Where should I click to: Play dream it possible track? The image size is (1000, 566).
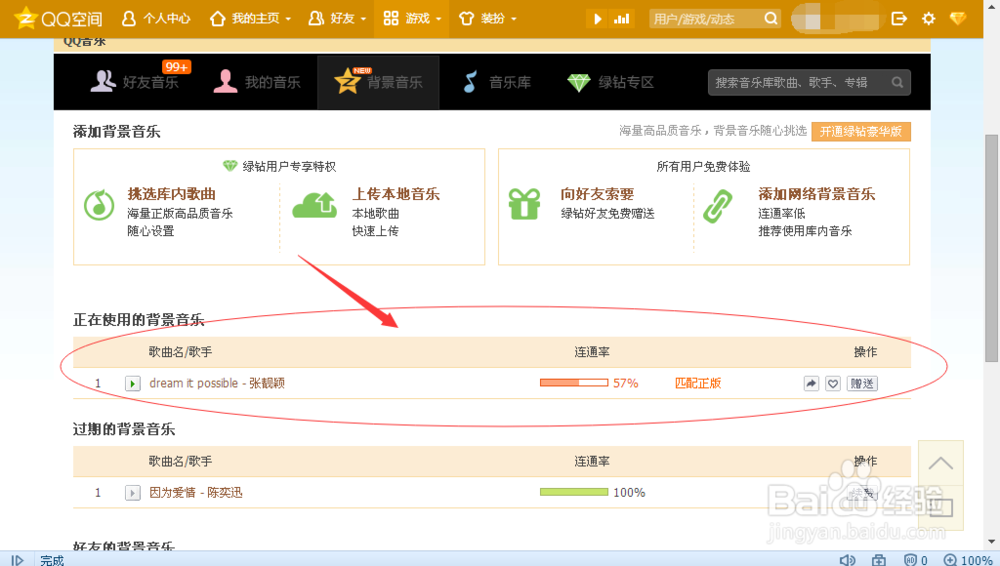point(133,384)
